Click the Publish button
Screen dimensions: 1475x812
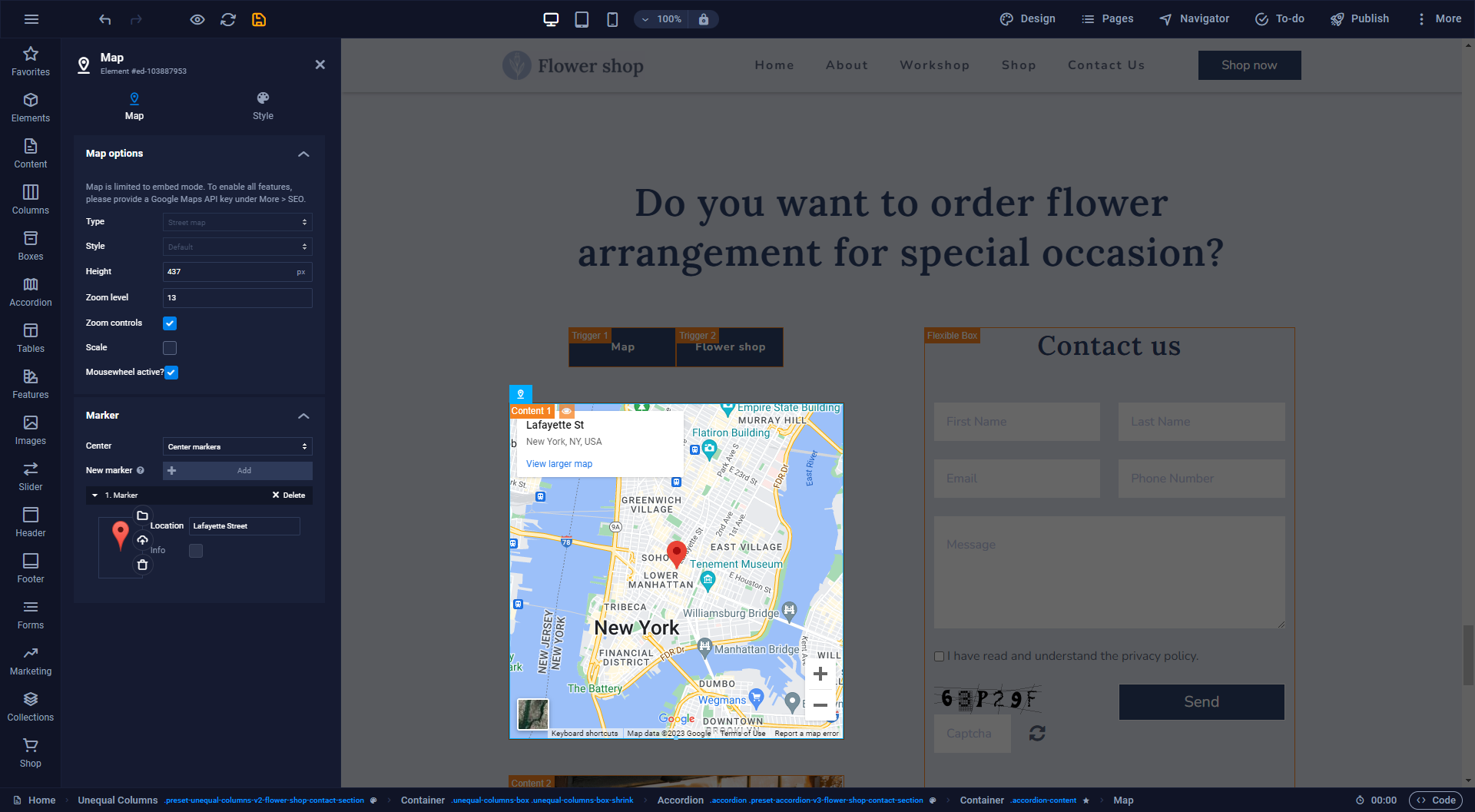1360,19
